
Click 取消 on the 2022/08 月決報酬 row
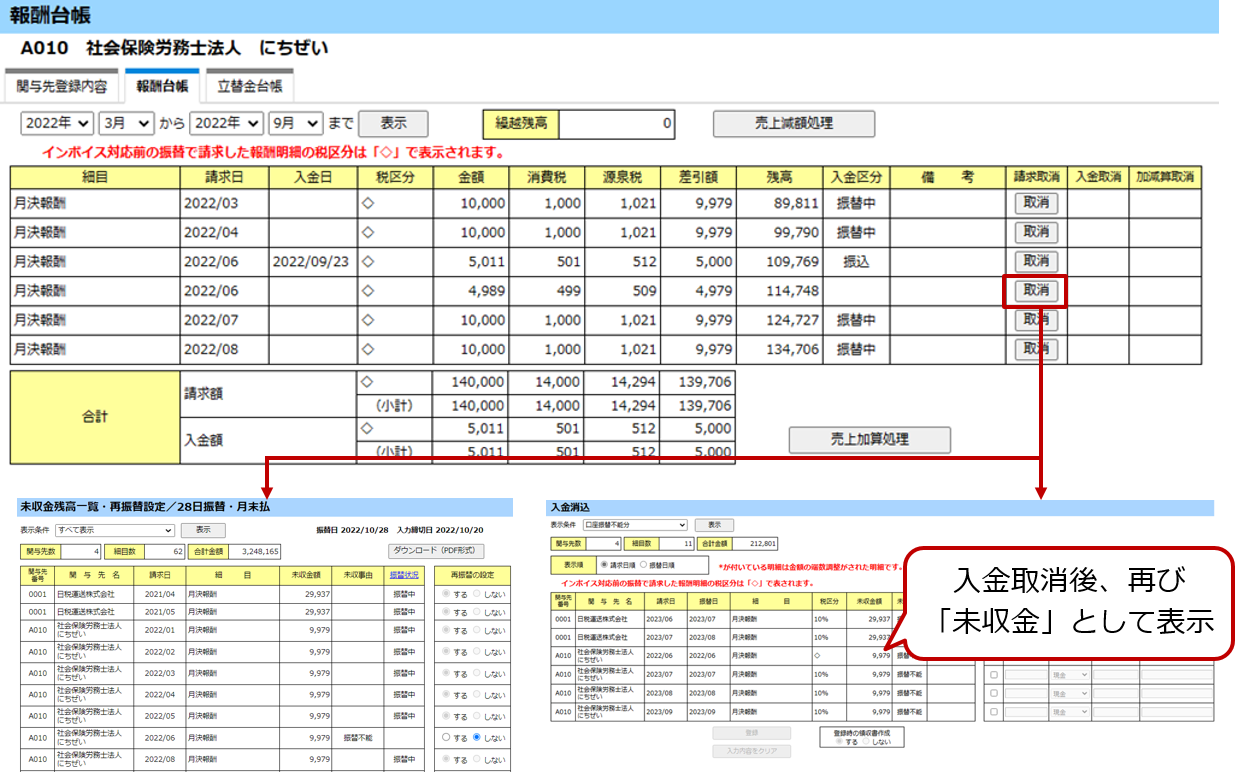1035,349
